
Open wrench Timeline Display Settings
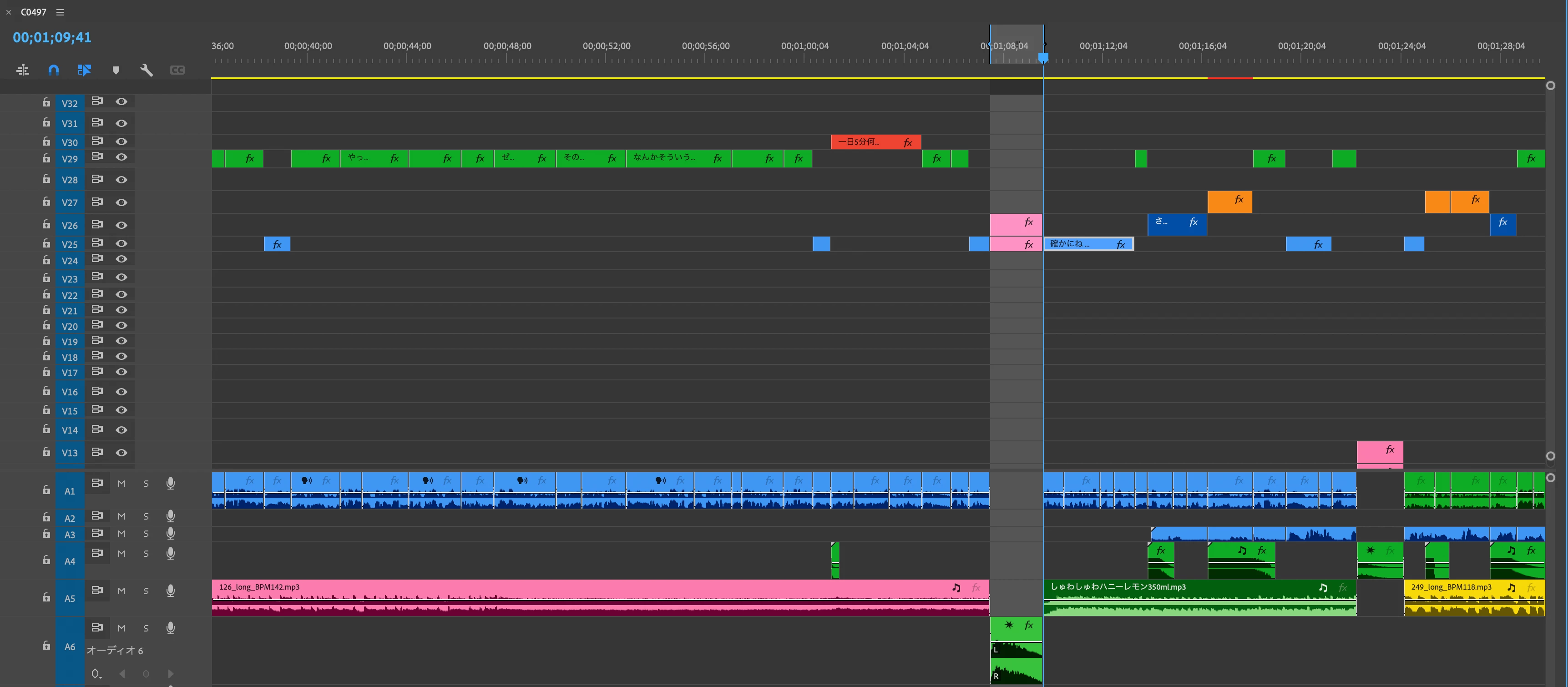click(146, 70)
